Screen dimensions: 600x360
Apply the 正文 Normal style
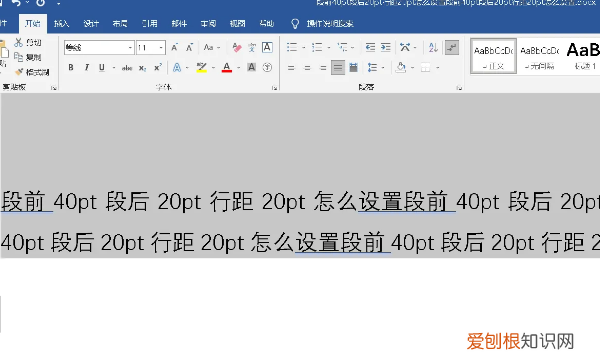point(493,56)
